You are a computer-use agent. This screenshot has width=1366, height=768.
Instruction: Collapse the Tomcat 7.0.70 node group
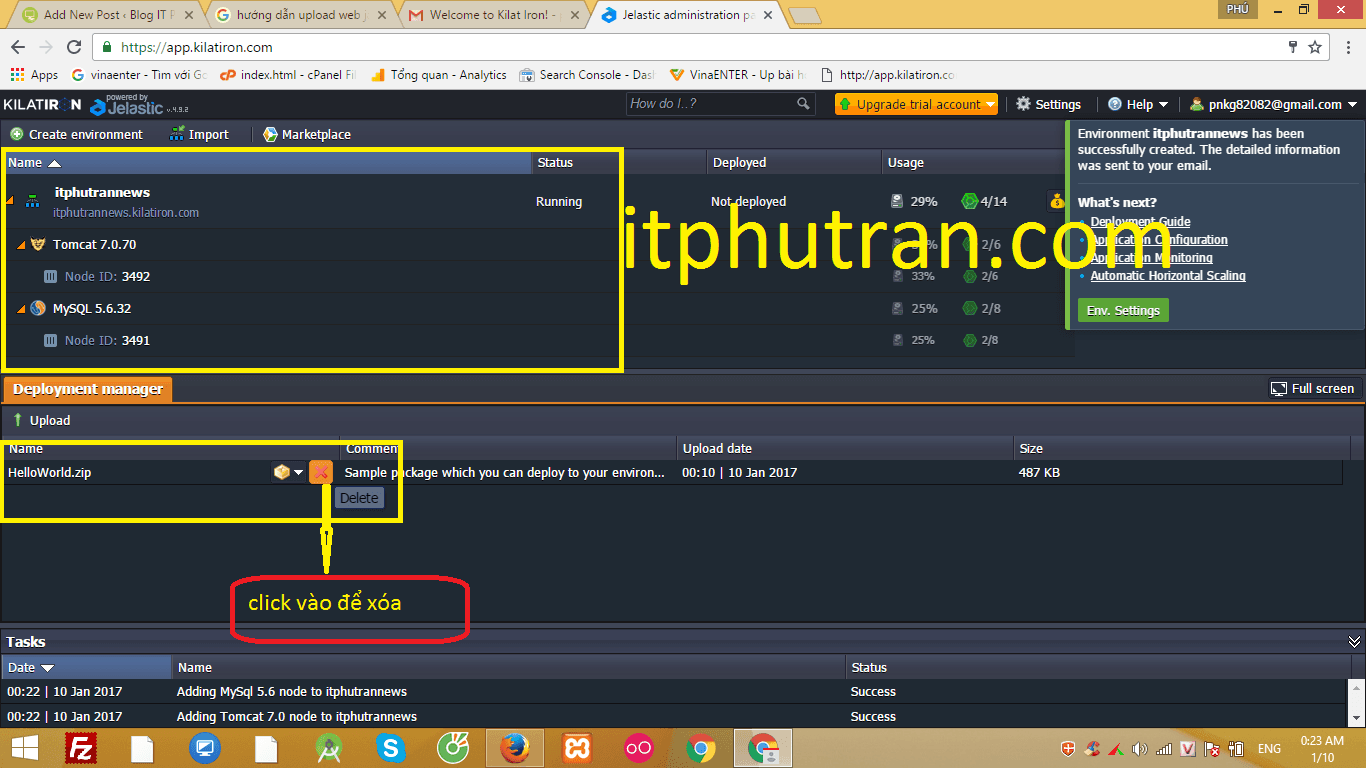(x=22, y=245)
